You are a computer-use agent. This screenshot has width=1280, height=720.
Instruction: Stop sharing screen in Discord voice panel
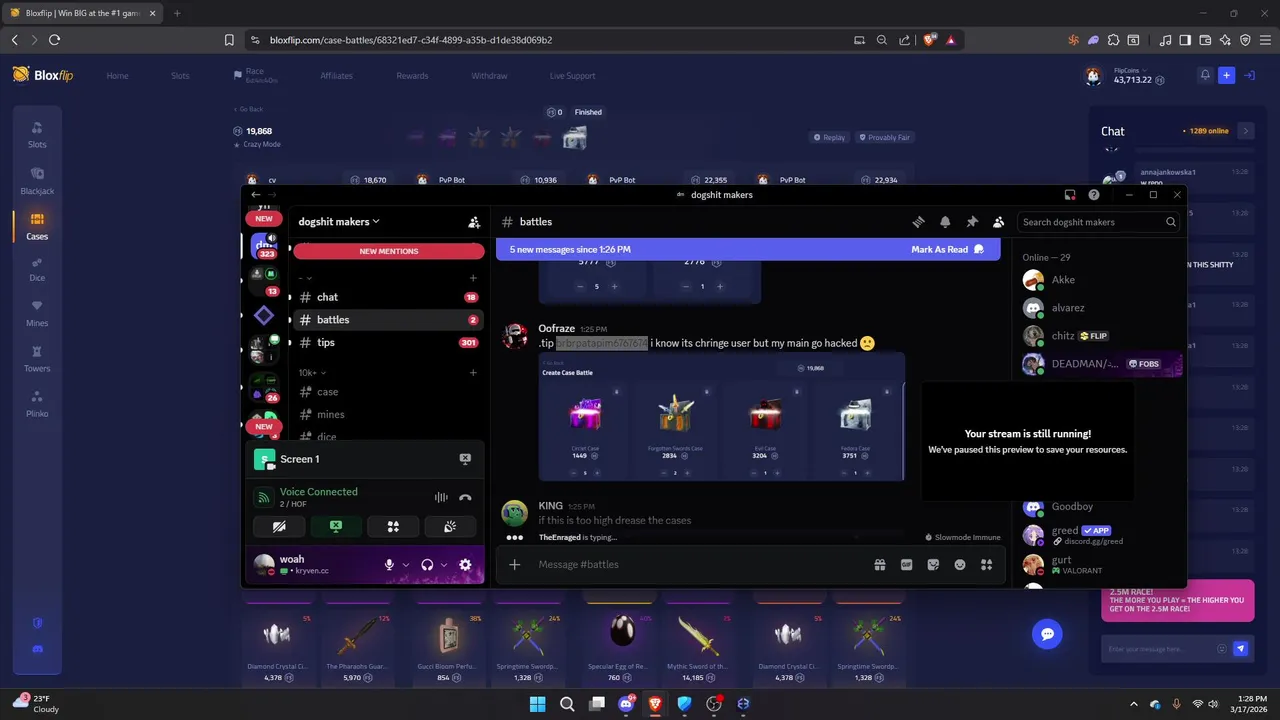pos(336,526)
